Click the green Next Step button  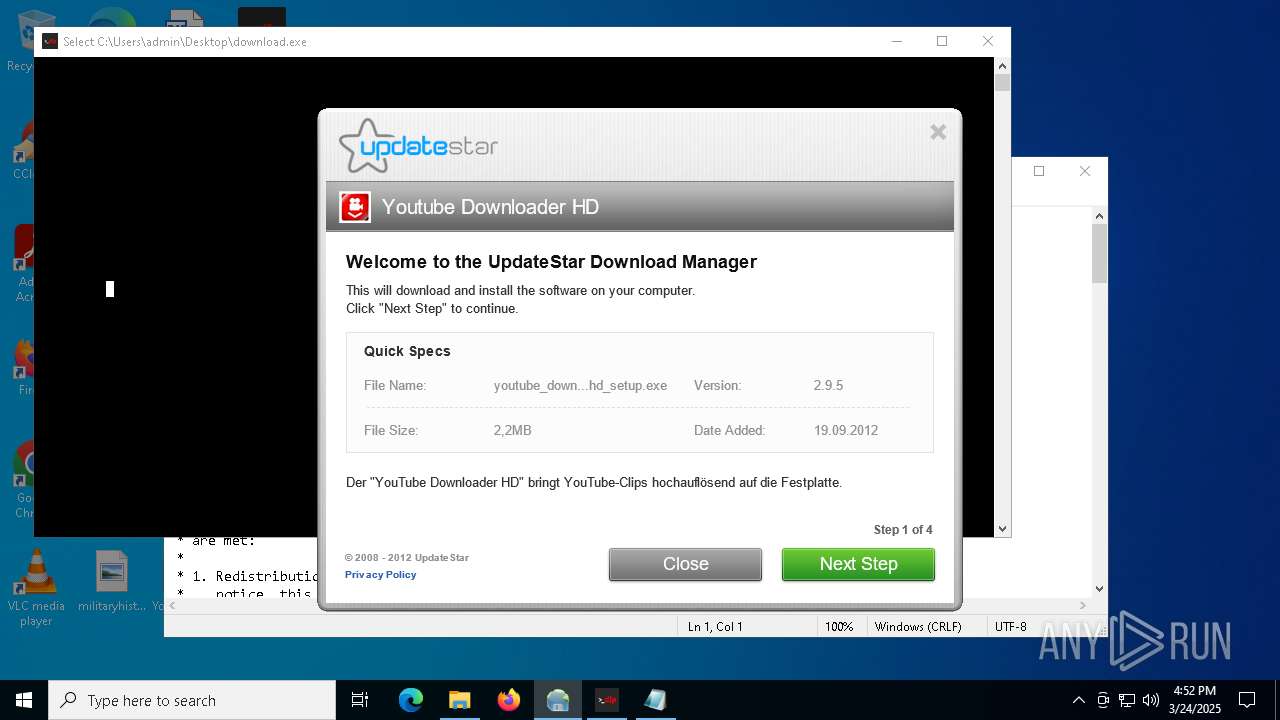click(858, 564)
